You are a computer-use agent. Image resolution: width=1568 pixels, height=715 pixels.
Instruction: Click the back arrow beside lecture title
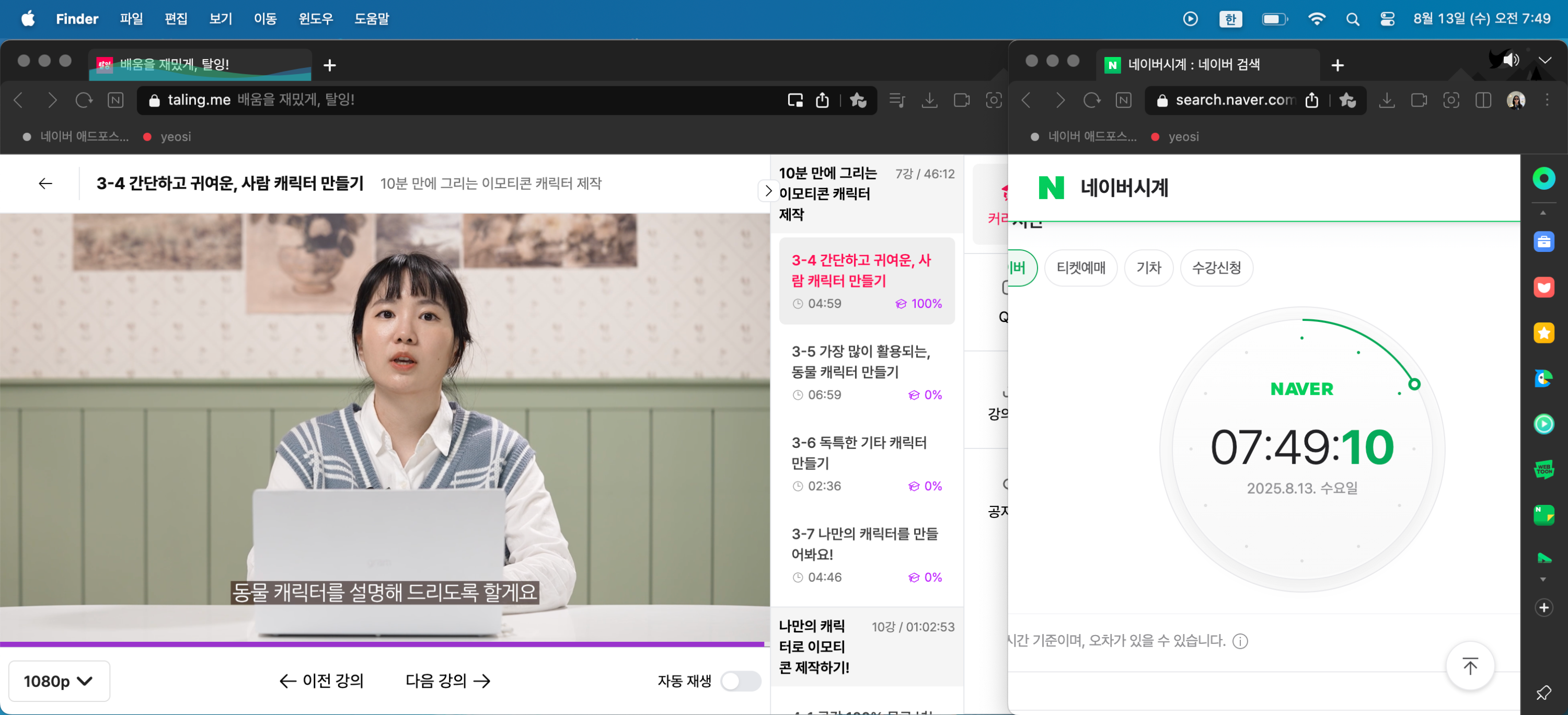[x=45, y=183]
